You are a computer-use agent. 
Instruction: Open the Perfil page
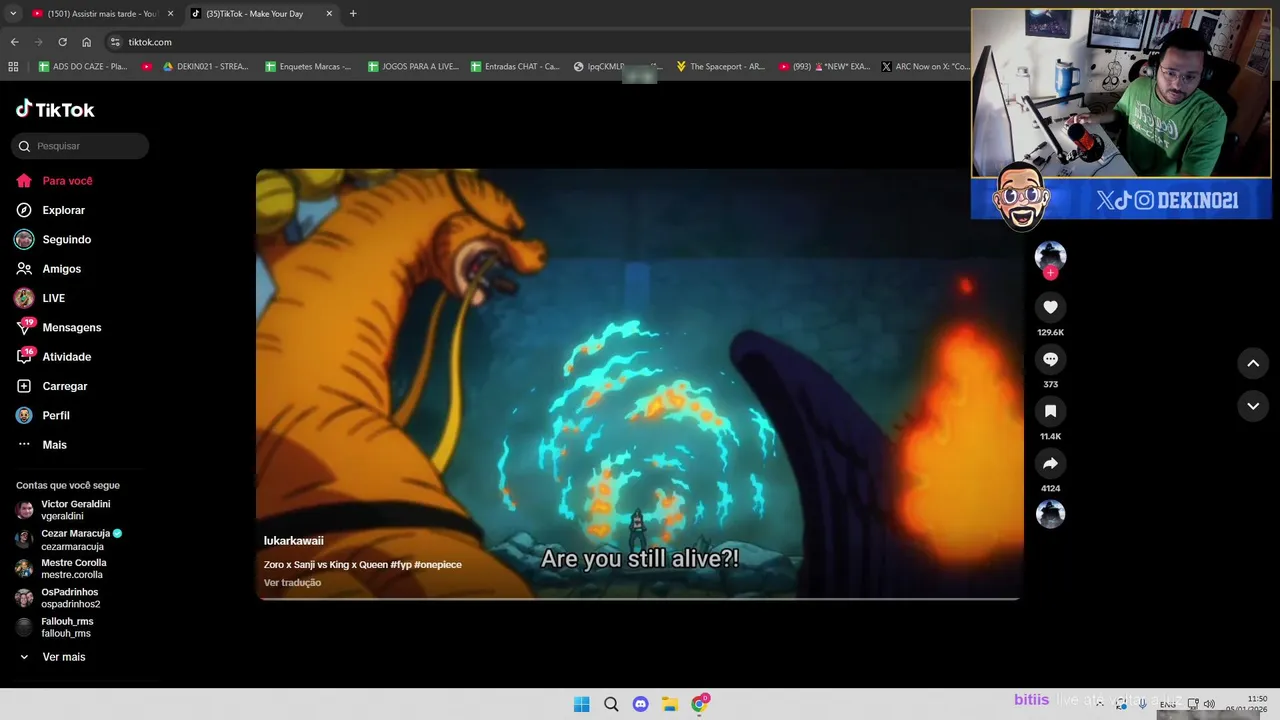[x=43, y=415]
